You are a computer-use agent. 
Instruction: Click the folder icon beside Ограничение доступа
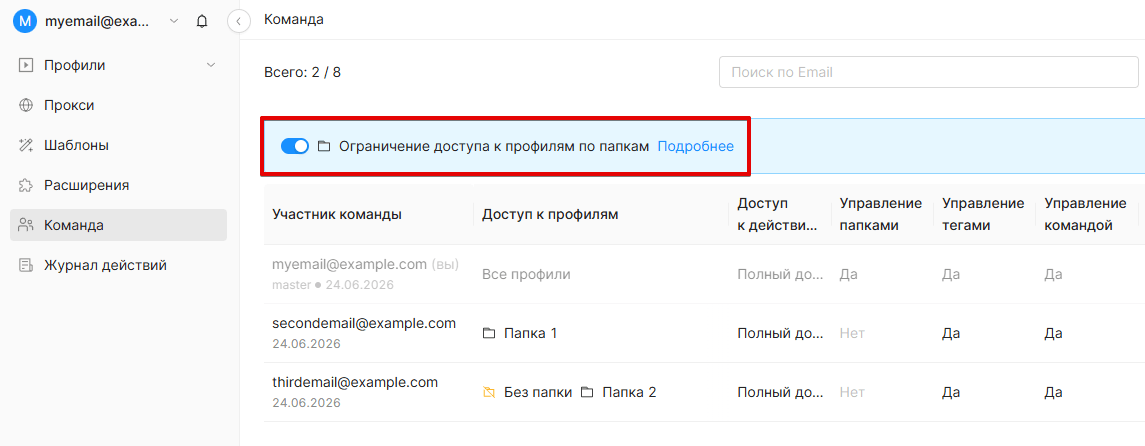(x=324, y=146)
